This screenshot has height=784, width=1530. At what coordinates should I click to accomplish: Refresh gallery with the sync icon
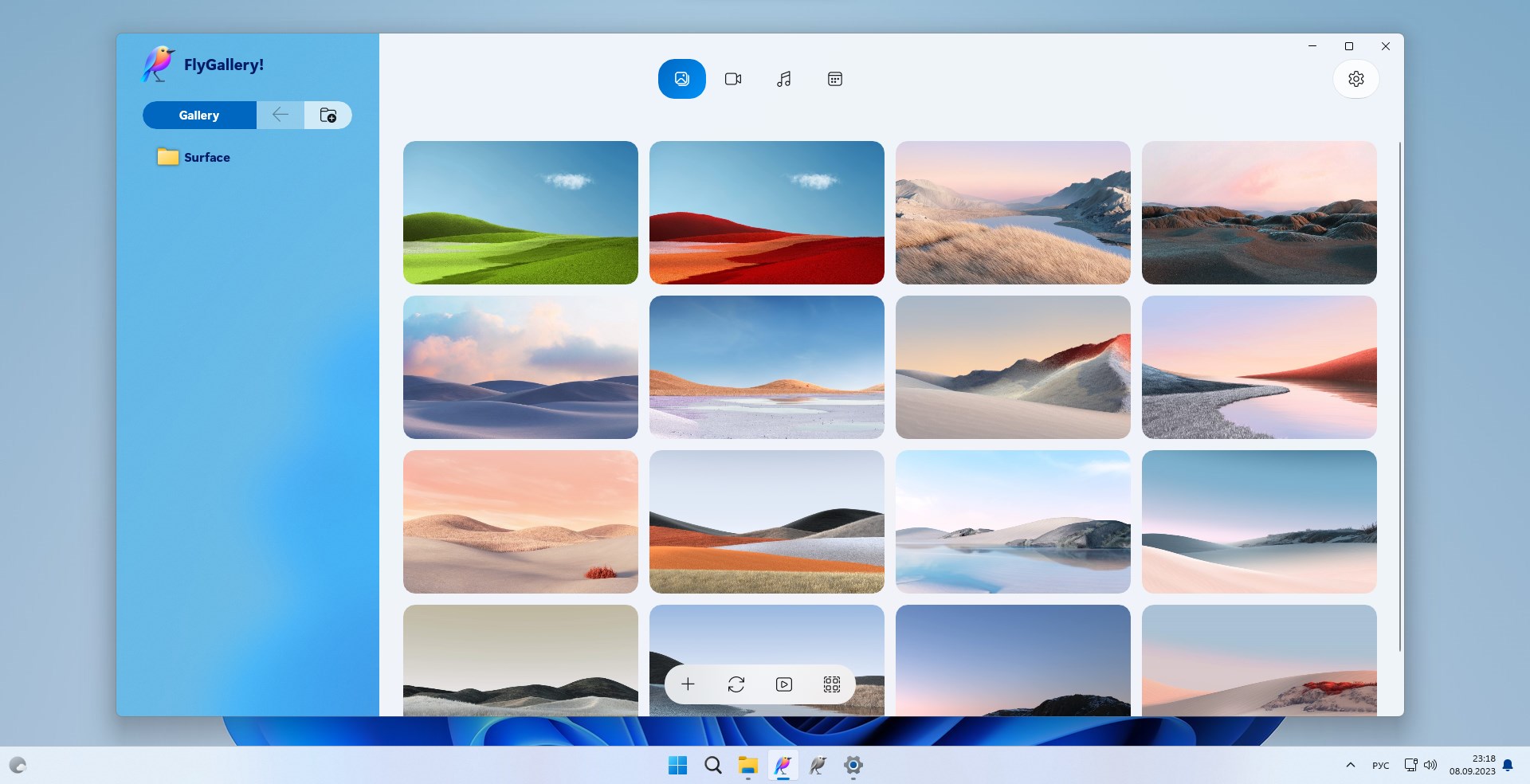[736, 684]
